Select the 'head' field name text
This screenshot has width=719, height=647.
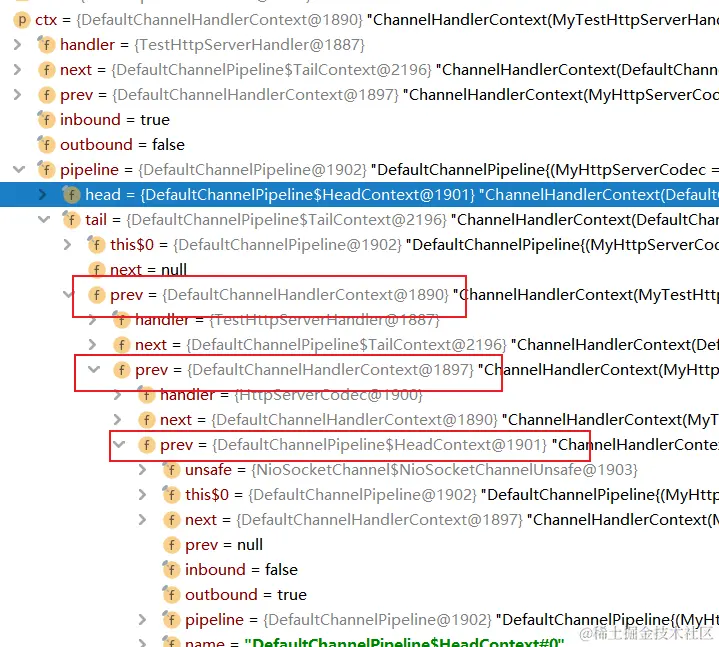(x=103, y=195)
